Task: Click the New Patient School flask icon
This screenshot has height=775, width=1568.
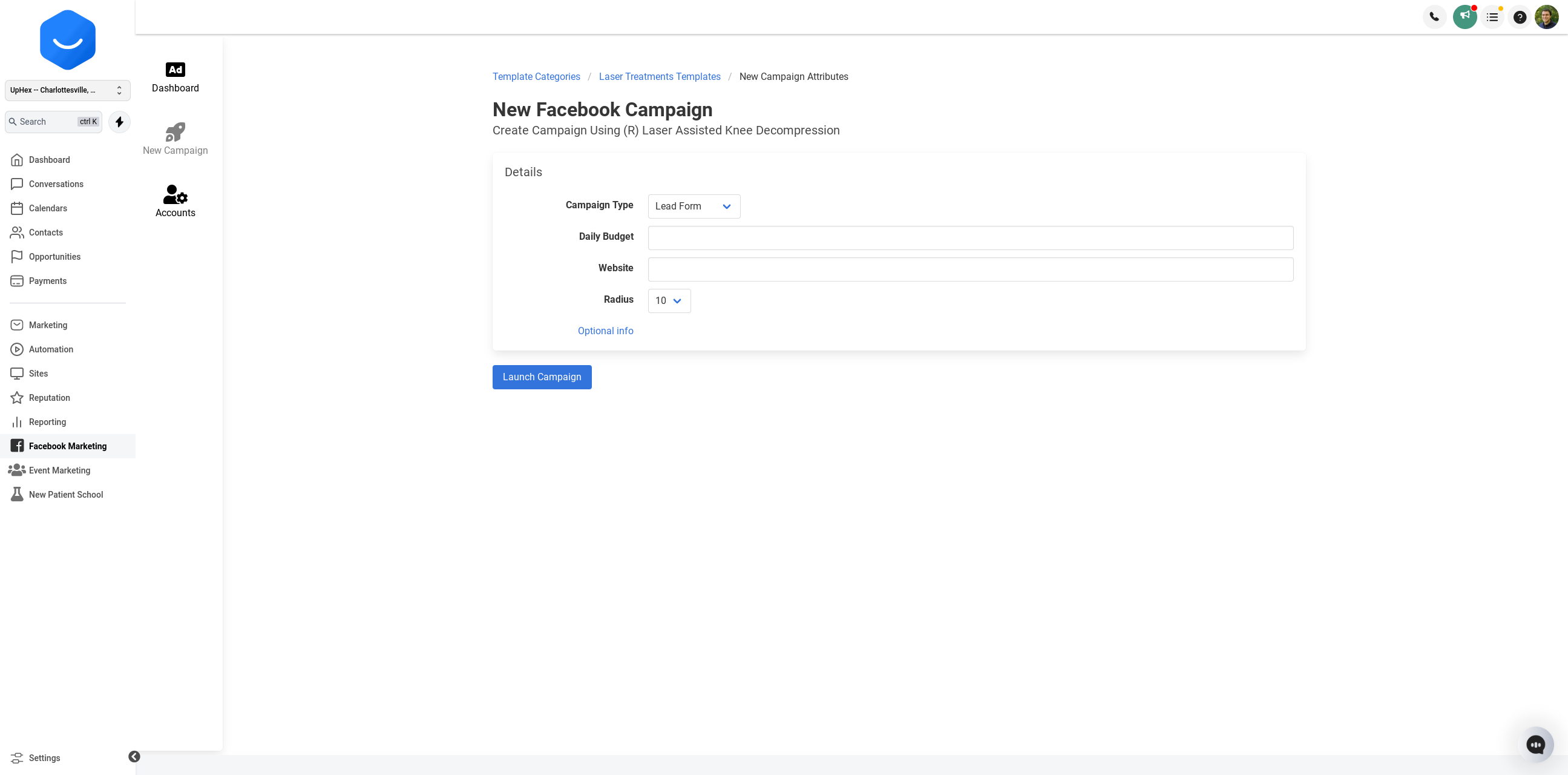Action: click(17, 494)
